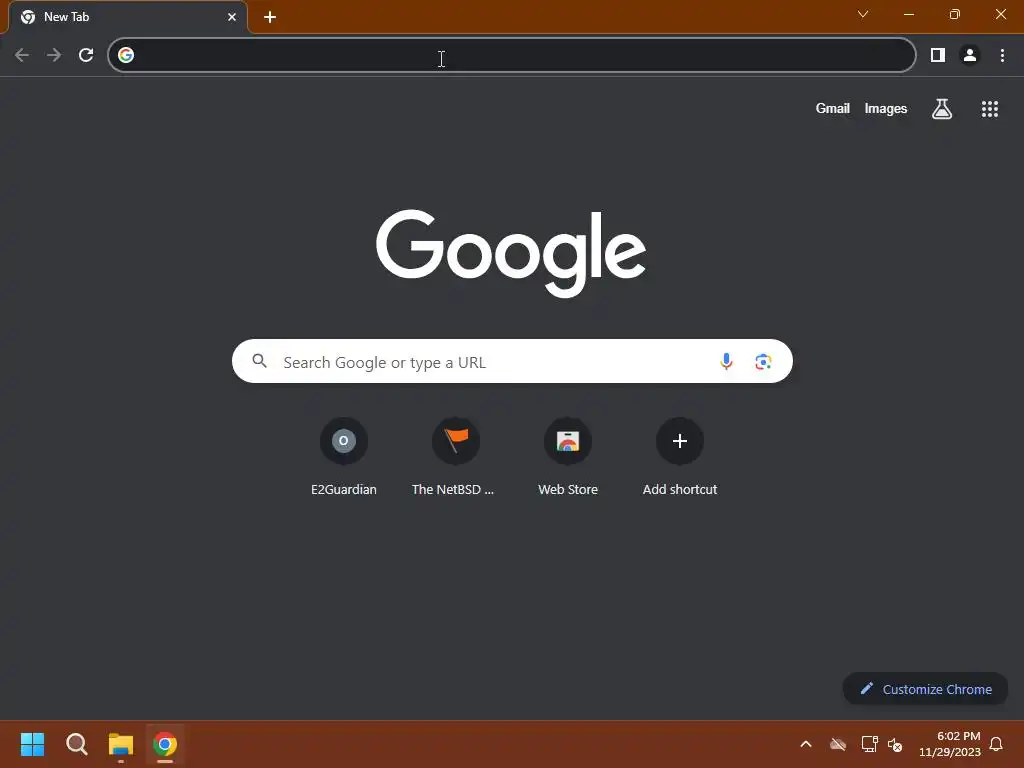Click Add shortcut

coord(680,457)
